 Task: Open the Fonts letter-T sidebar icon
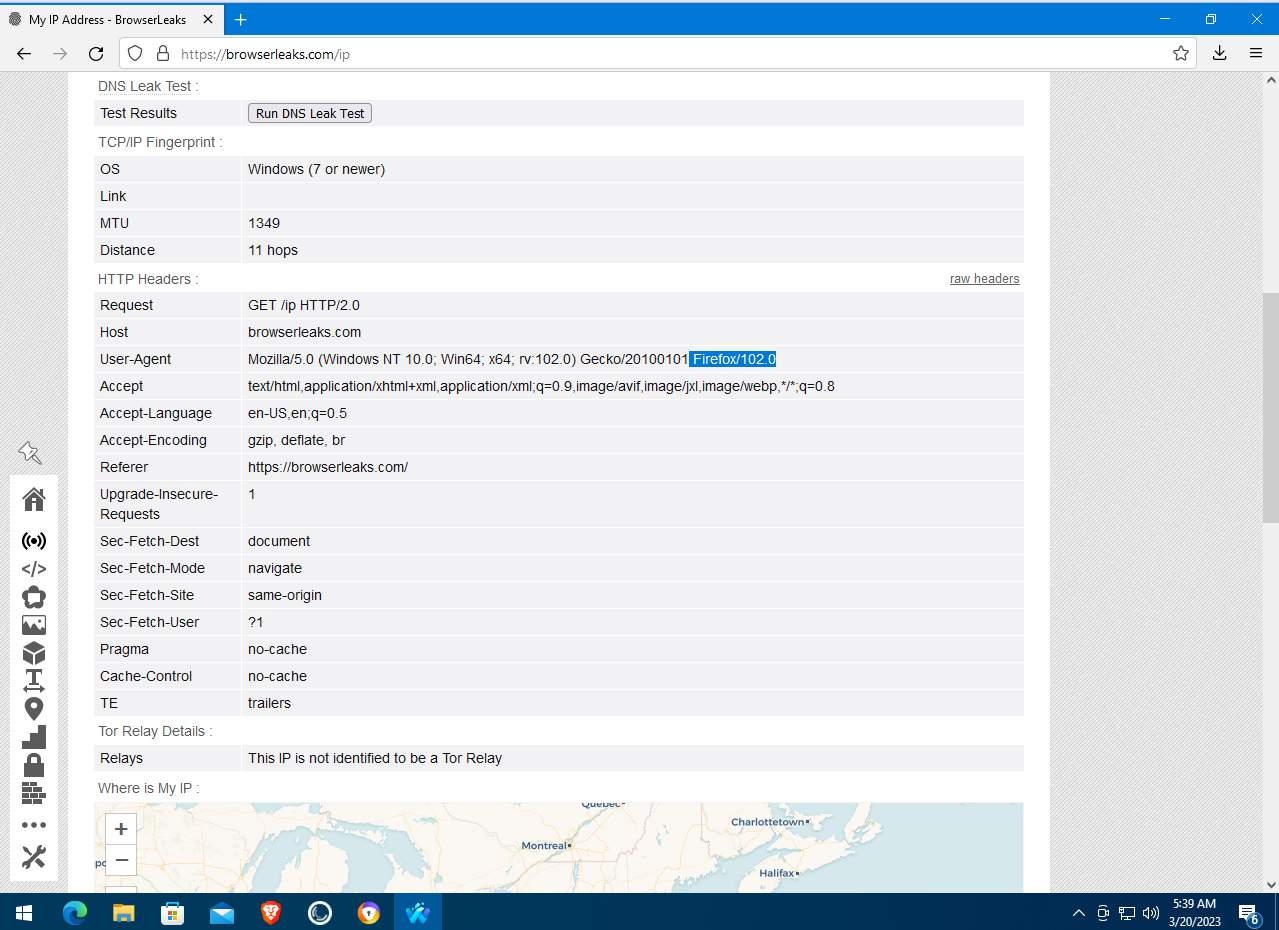pyautogui.click(x=34, y=681)
